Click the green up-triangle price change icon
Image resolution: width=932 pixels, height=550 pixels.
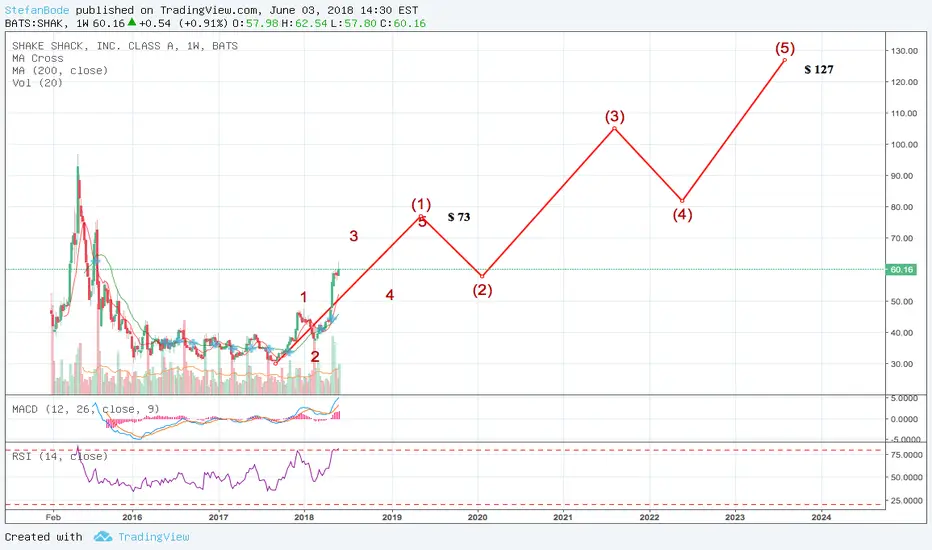click(x=131, y=23)
